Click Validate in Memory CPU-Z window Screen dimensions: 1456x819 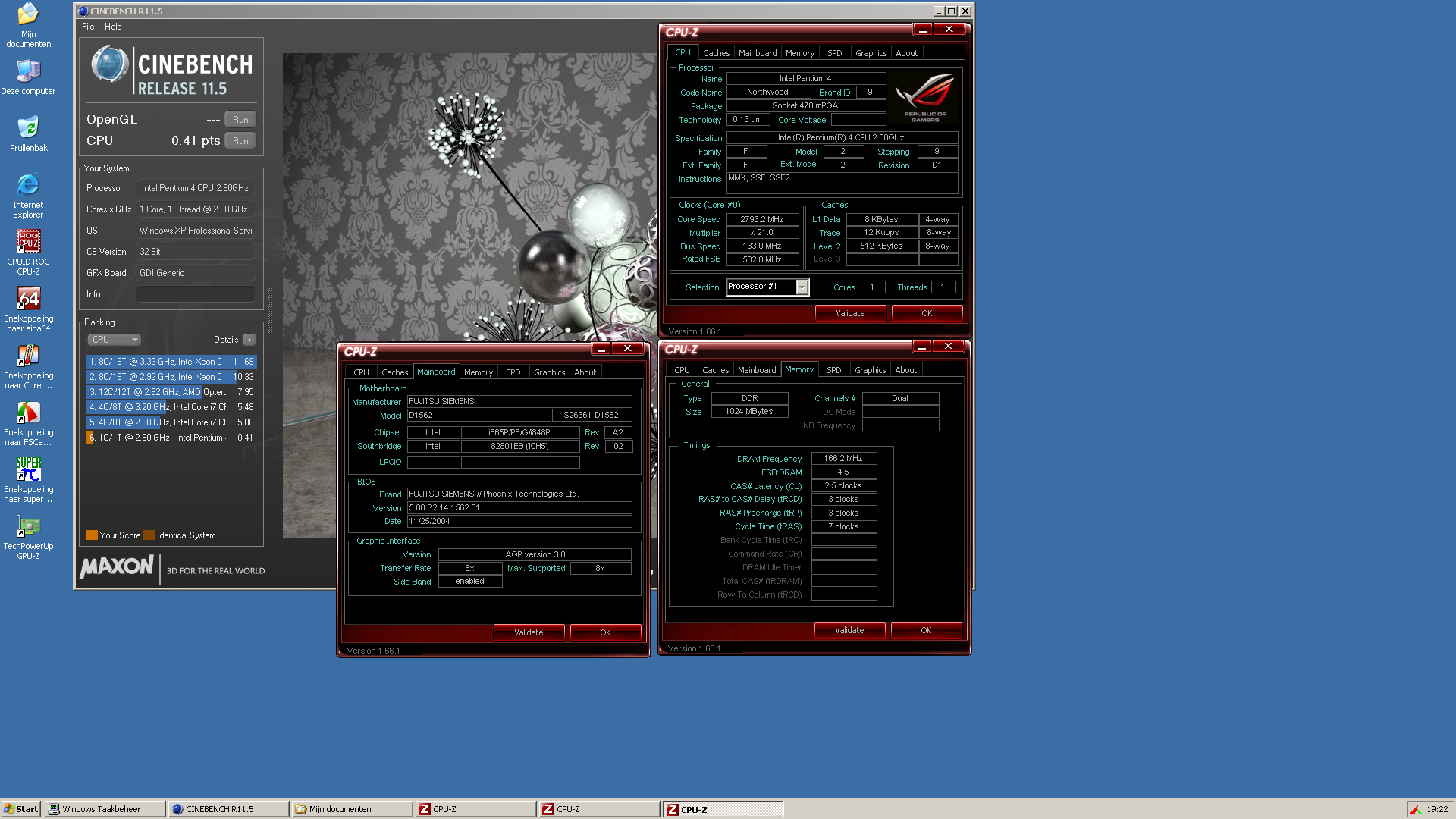pos(849,630)
